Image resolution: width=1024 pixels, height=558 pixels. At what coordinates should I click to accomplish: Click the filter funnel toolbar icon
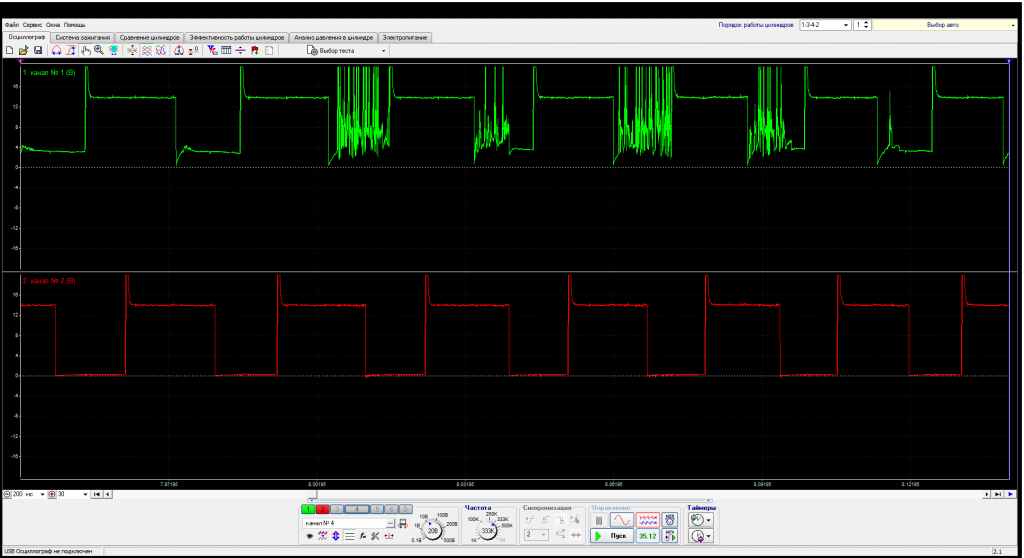[212, 50]
